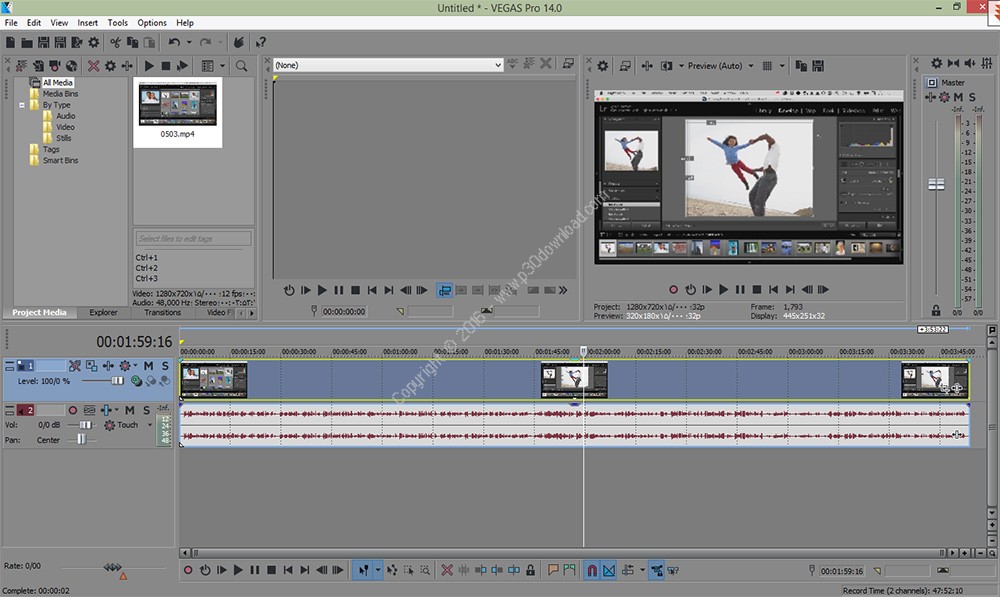Click the Delete X icon in bottom toolbar

[447, 570]
